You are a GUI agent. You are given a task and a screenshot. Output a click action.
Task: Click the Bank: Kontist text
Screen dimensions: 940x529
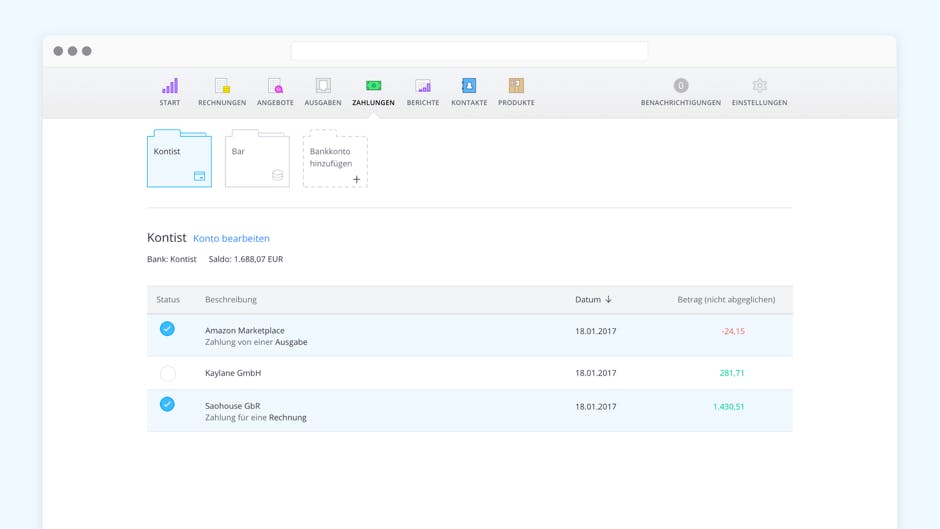[171, 259]
